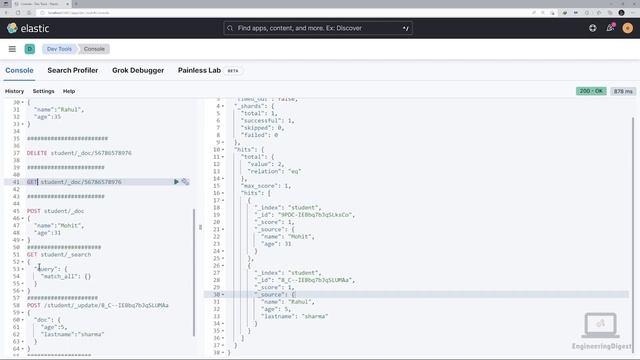Click the "relation": "eq" line in output
Image resolution: width=640 pixels, height=360 pixels.
coord(274,171)
